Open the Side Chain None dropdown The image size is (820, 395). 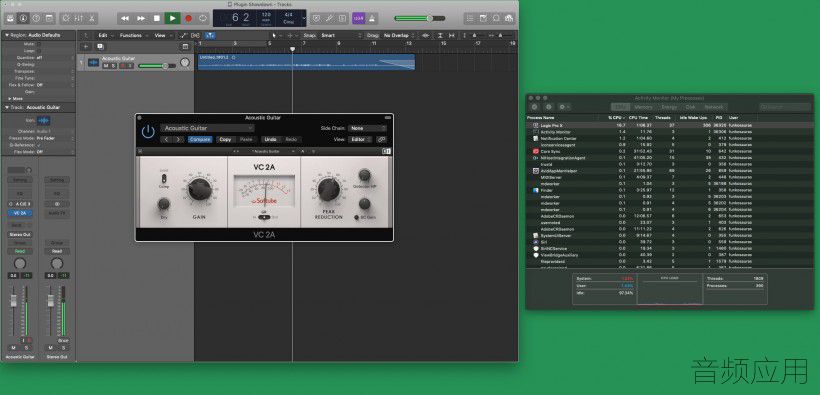point(368,128)
